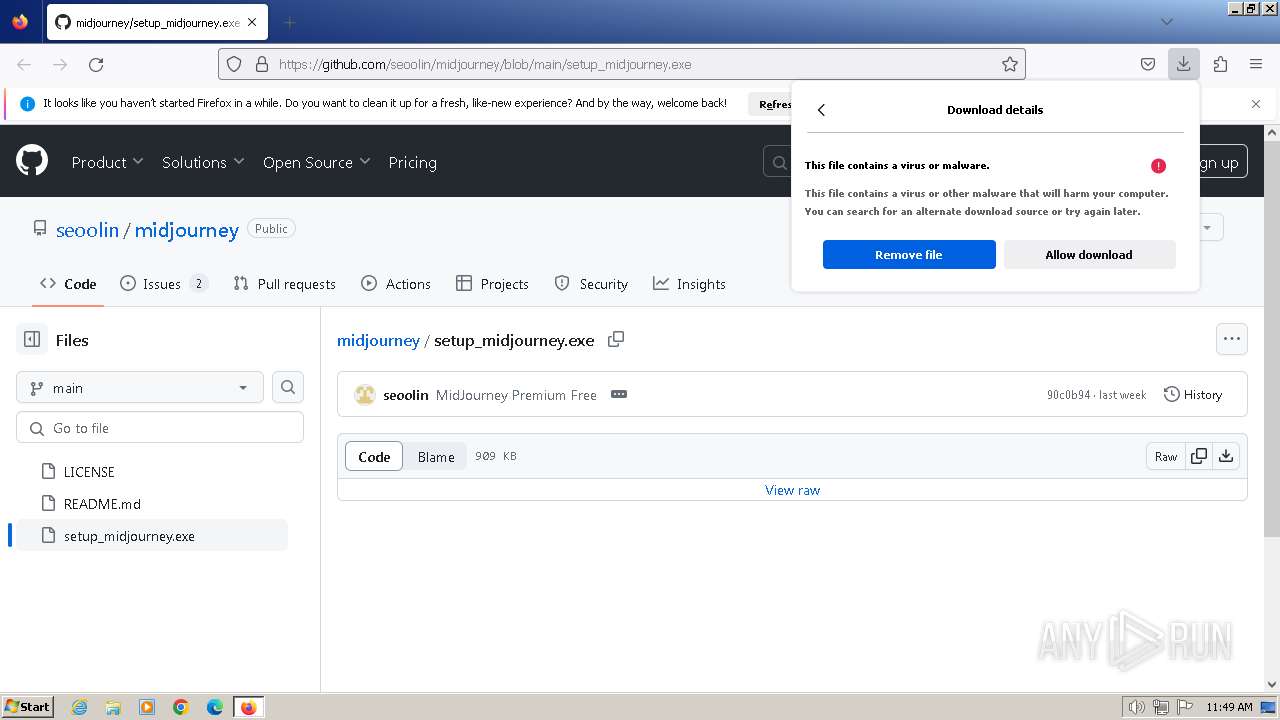Click seoolin commit author name
Screen dimensions: 1280x720
[406, 395]
